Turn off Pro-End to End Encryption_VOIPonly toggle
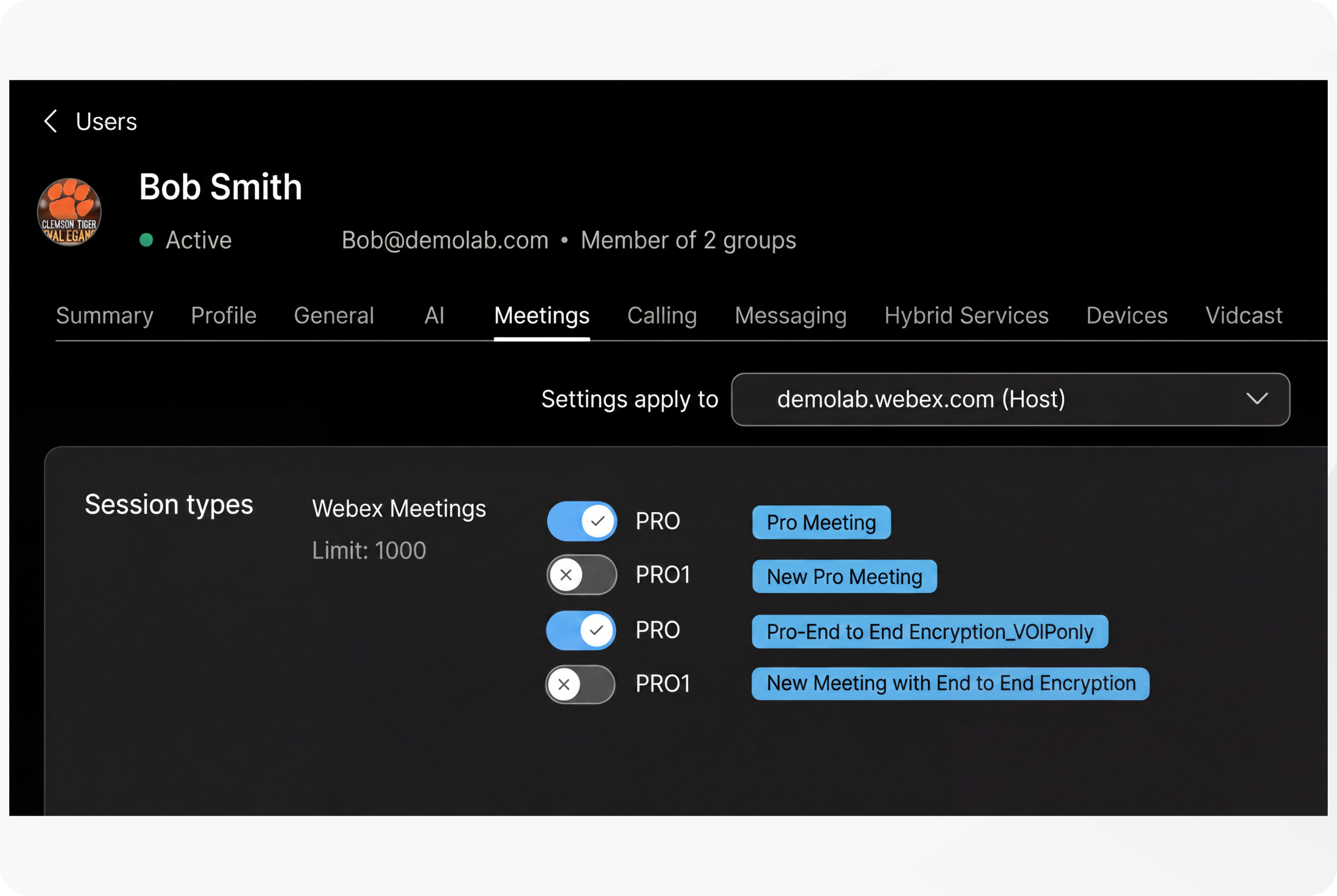Image resolution: width=1337 pixels, height=896 pixels. pos(581,630)
